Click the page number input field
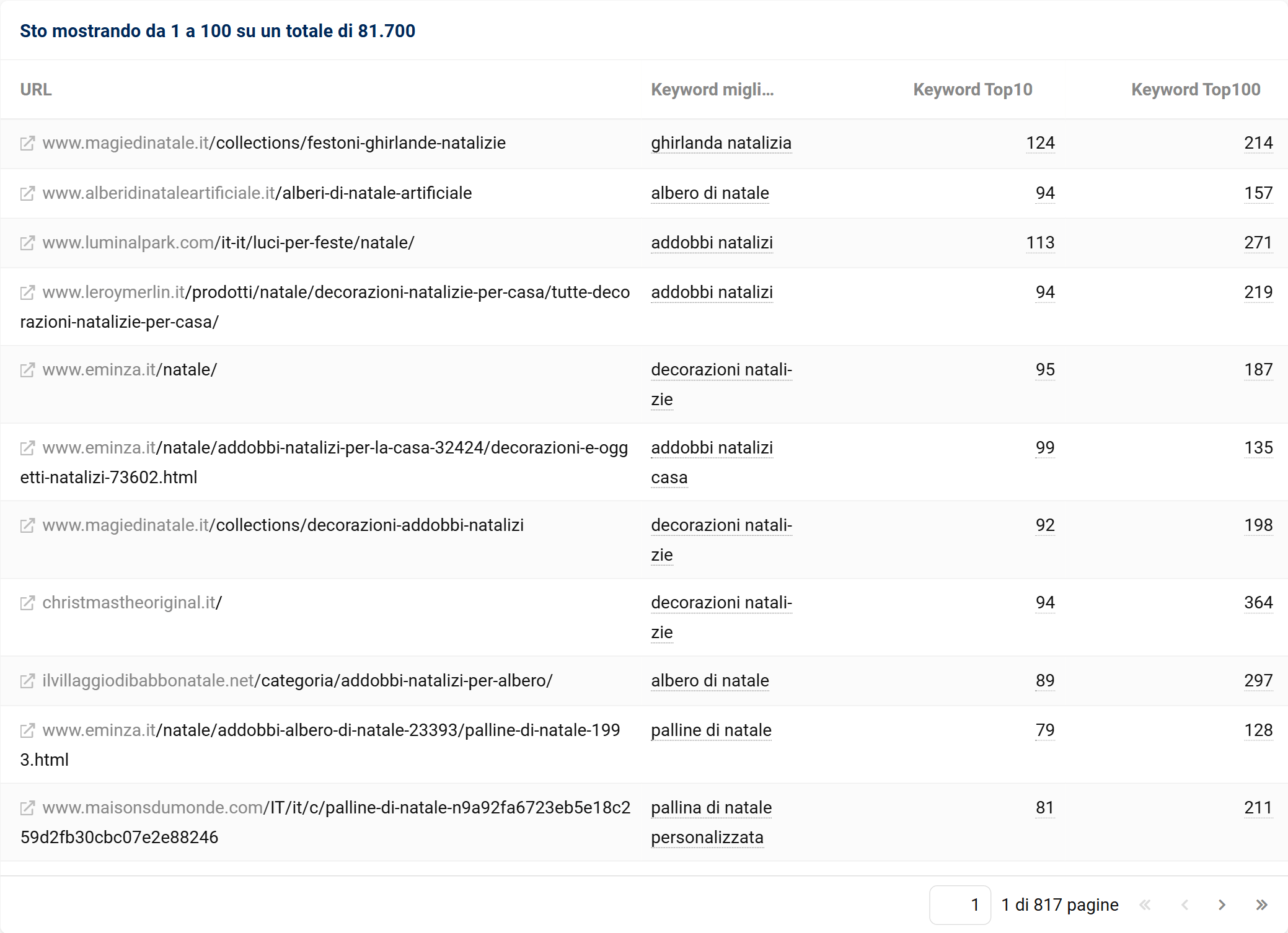Image resolution: width=1288 pixels, height=933 pixels. tap(960, 905)
